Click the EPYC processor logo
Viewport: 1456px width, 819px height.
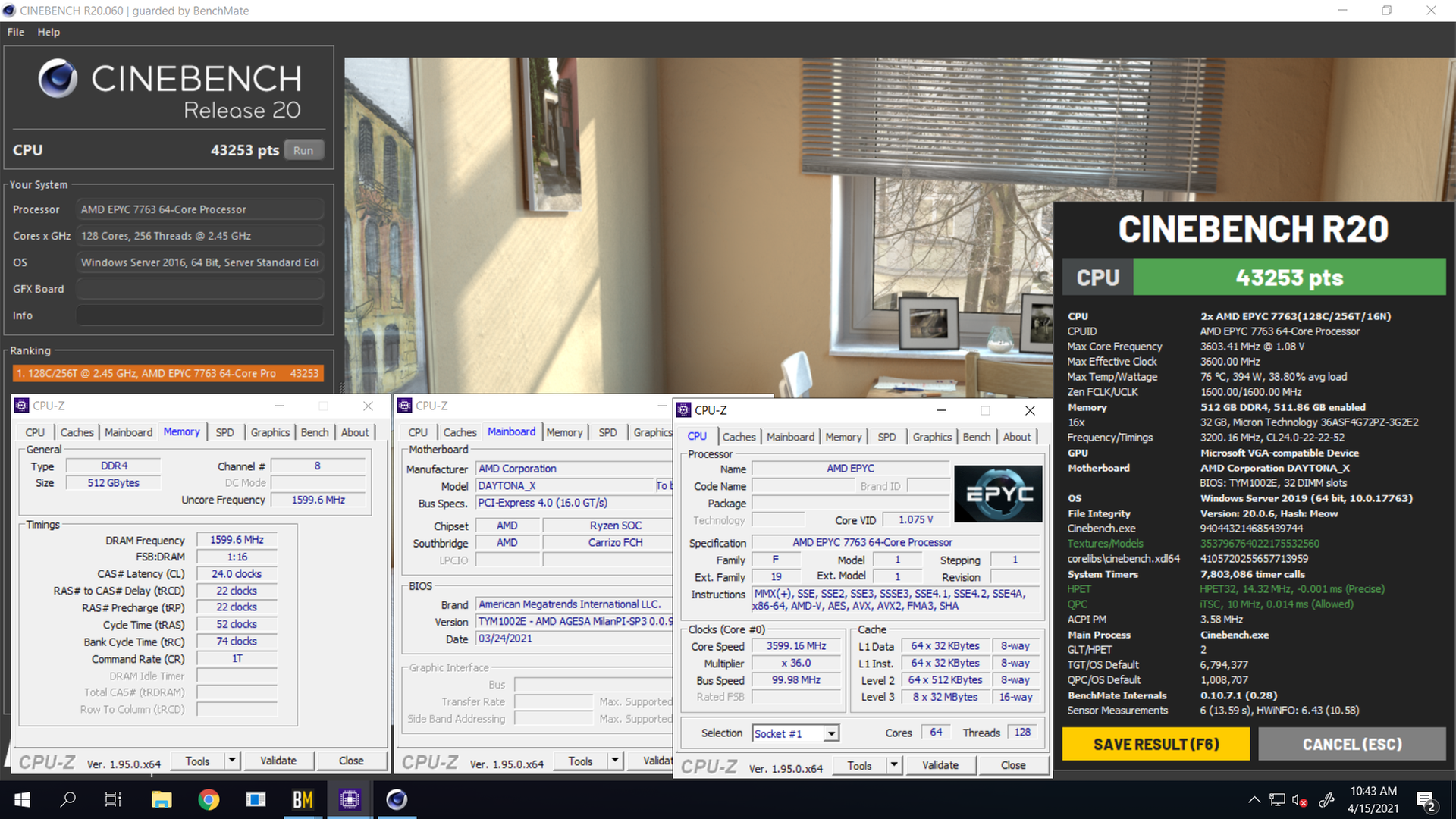(x=998, y=494)
